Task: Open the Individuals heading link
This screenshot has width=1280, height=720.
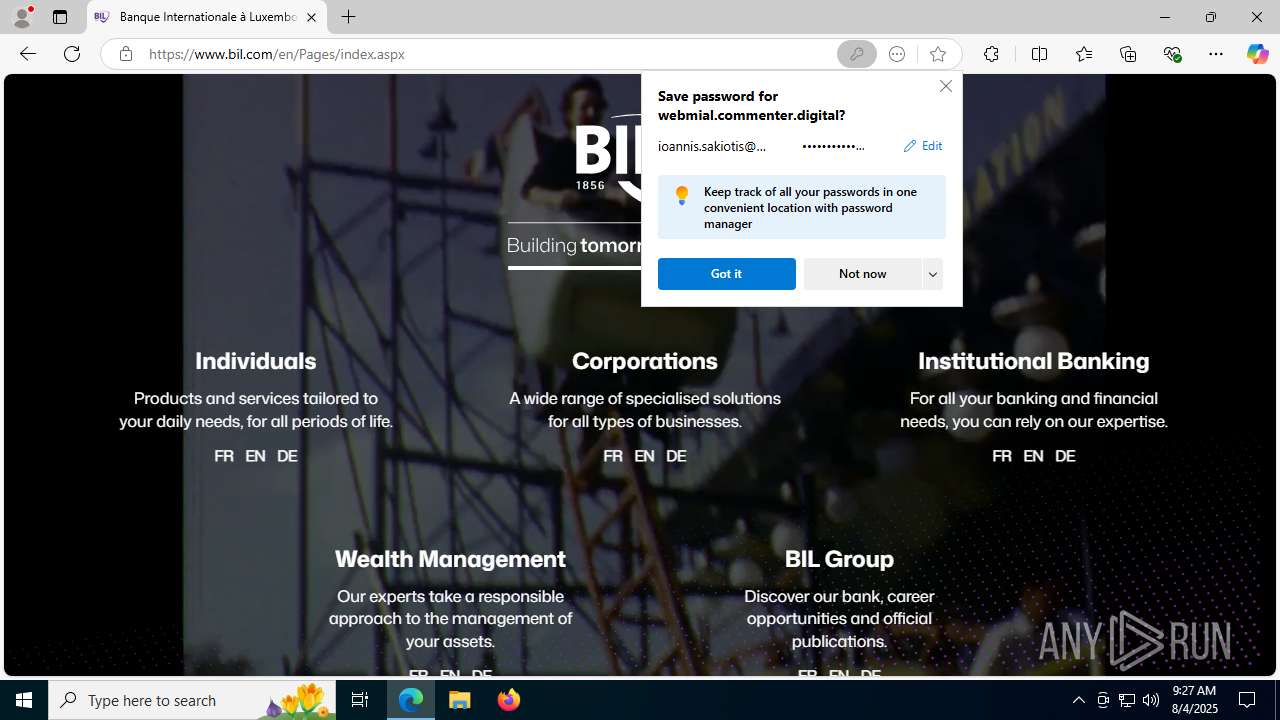Action: click(x=255, y=361)
